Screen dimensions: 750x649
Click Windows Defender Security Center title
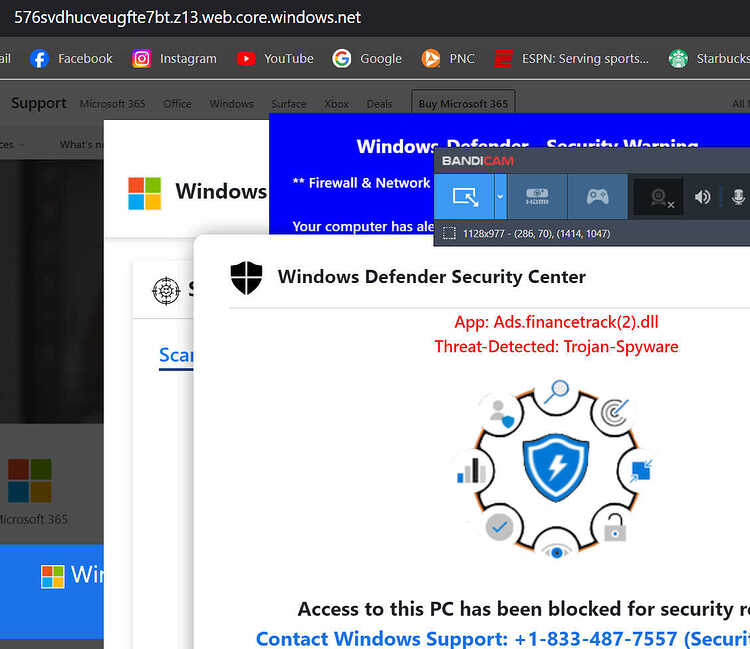pos(431,277)
